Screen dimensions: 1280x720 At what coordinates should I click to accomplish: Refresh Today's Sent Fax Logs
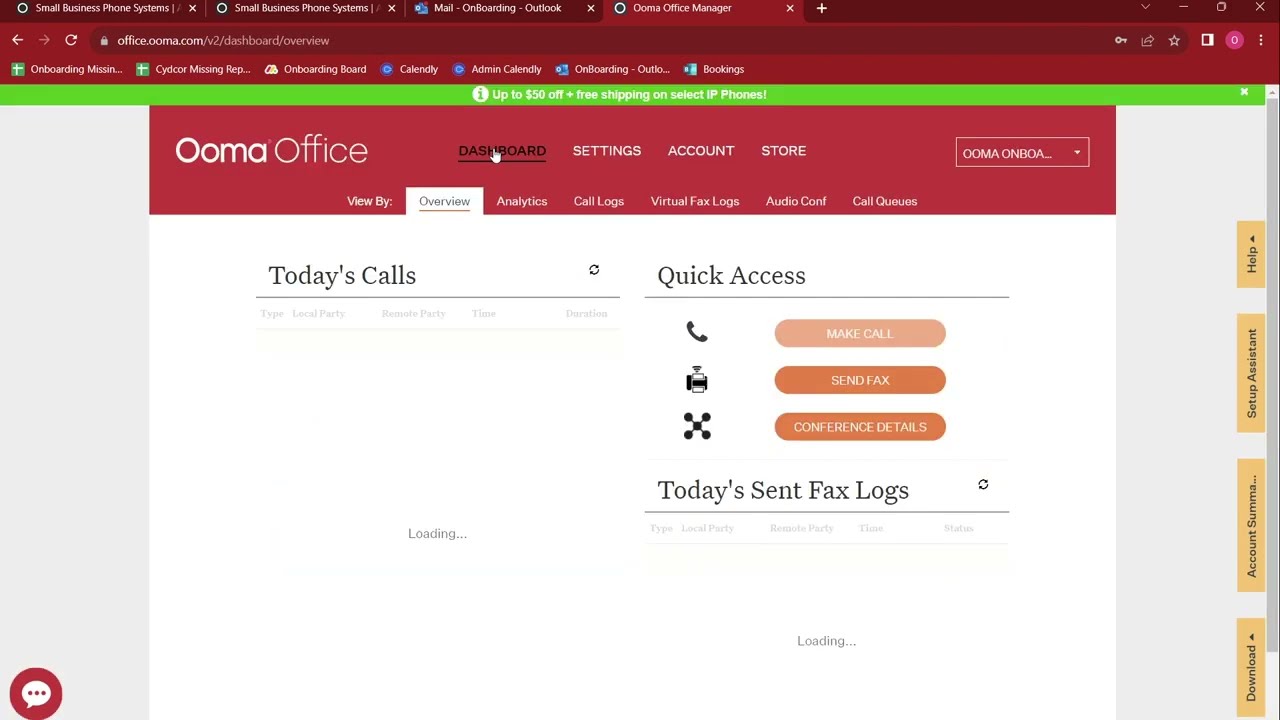point(983,484)
